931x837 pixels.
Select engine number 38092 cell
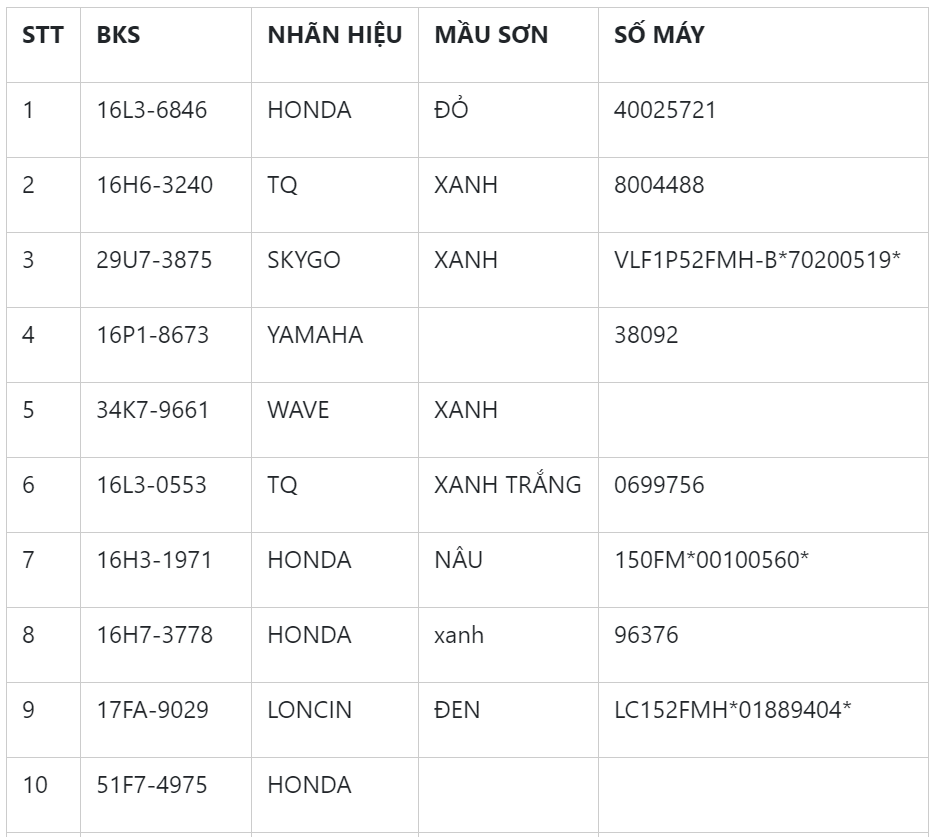646,335
